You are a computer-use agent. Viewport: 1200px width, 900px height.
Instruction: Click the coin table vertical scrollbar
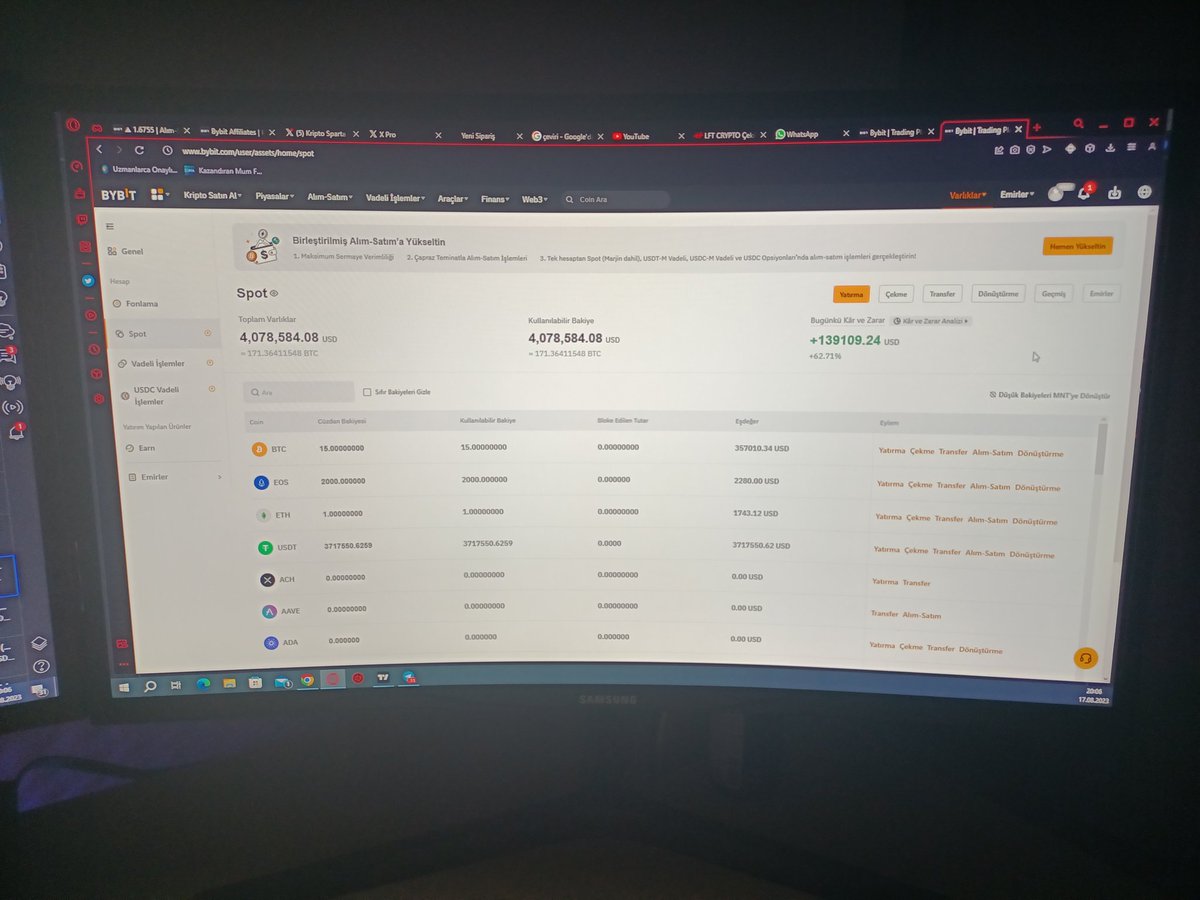click(x=1101, y=447)
